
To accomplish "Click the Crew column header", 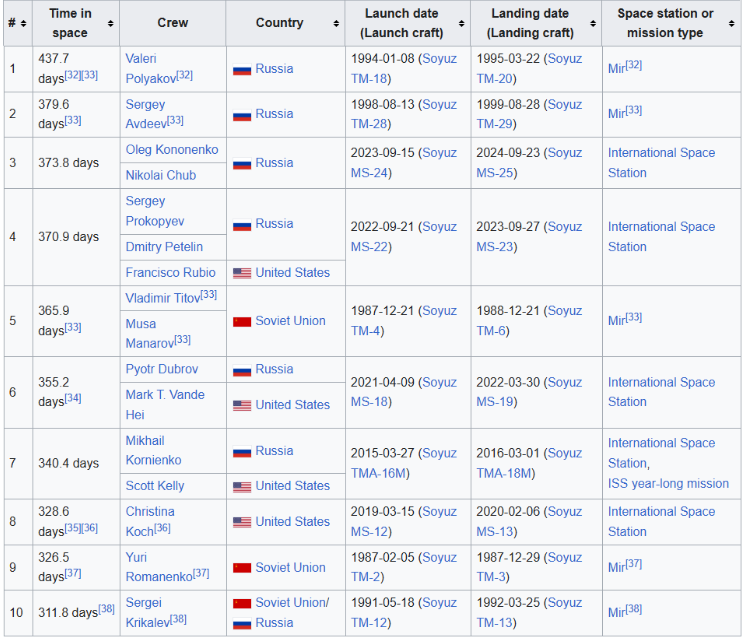I will pos(172,23).
